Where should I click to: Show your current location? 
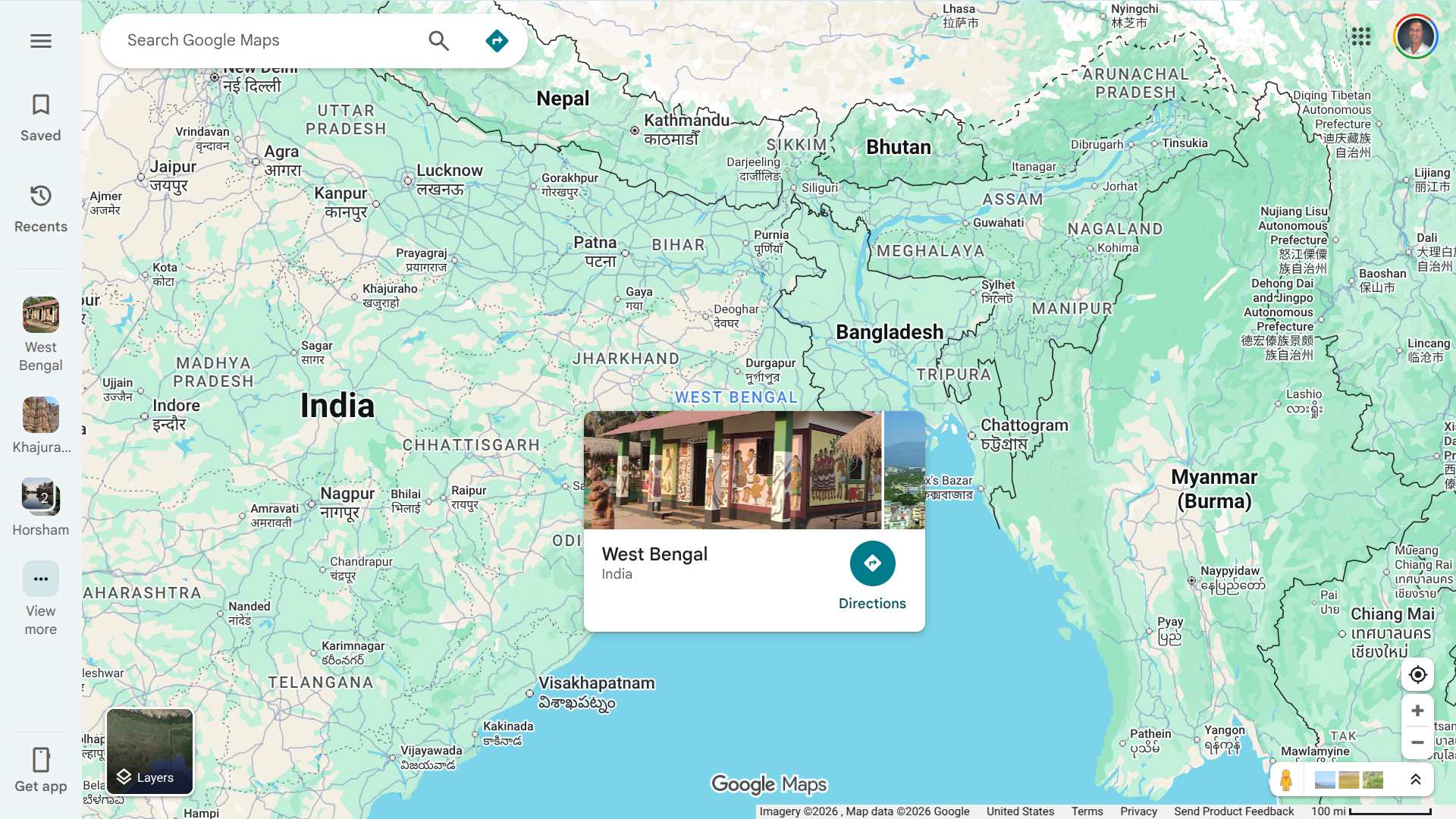tap(1417, 675)
